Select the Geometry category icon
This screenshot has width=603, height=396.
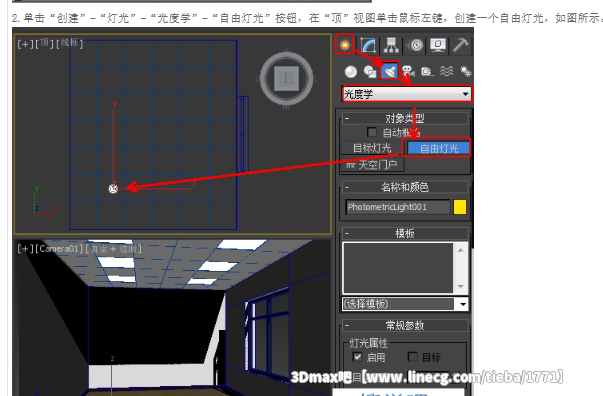(350, 72)
